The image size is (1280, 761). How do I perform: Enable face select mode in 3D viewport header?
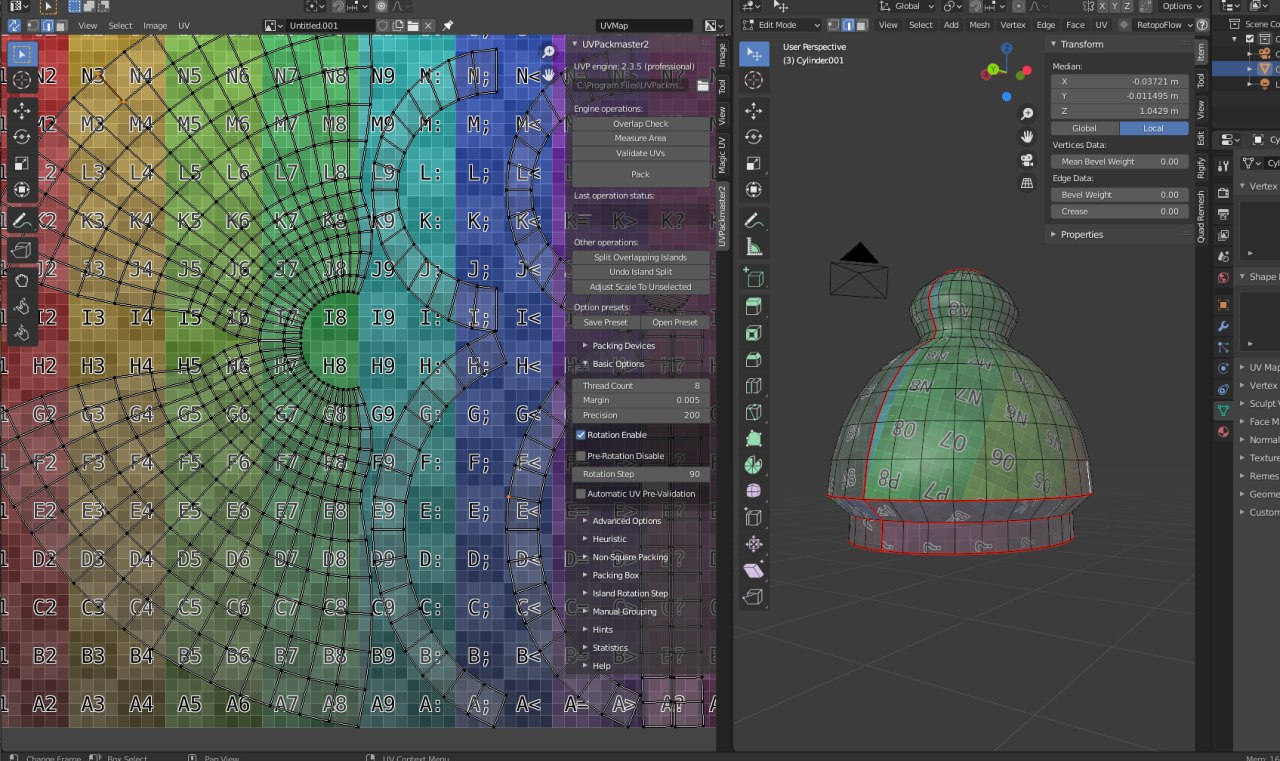[861, 25]
